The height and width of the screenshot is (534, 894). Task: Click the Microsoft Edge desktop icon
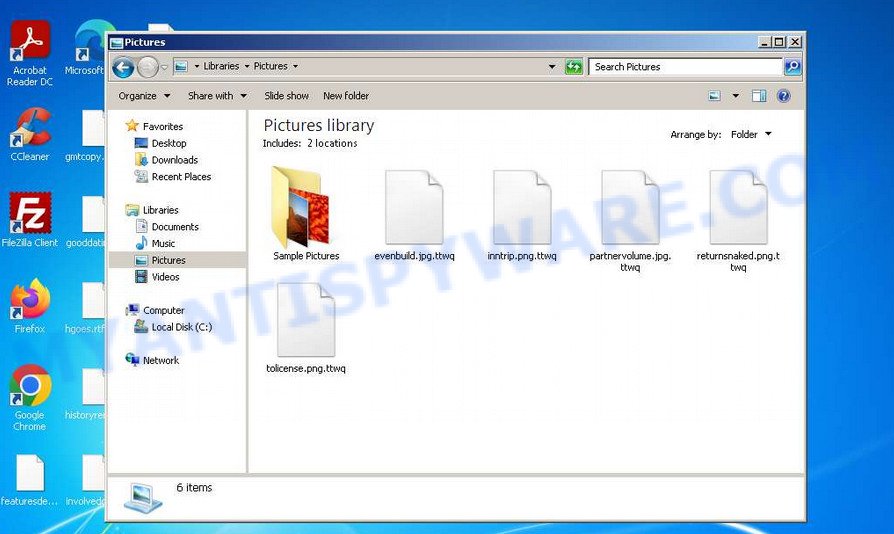[87, 48]
